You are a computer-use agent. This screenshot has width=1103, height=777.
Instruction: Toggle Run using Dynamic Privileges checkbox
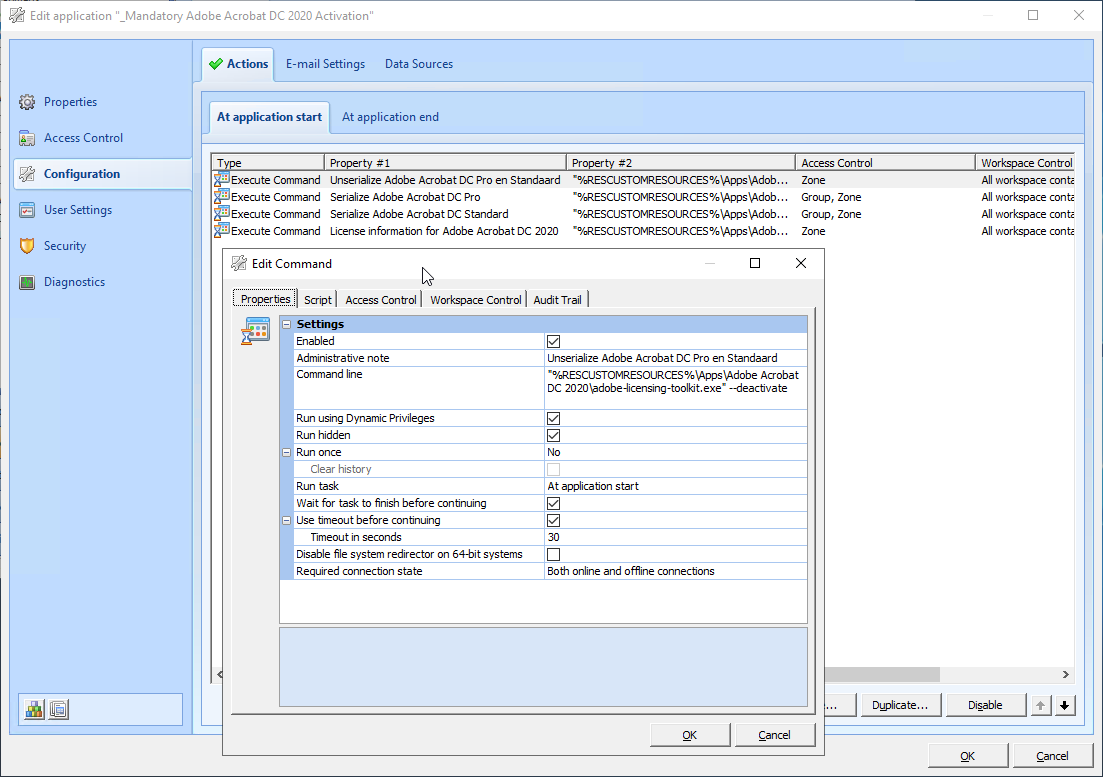(x=553, y=418)
